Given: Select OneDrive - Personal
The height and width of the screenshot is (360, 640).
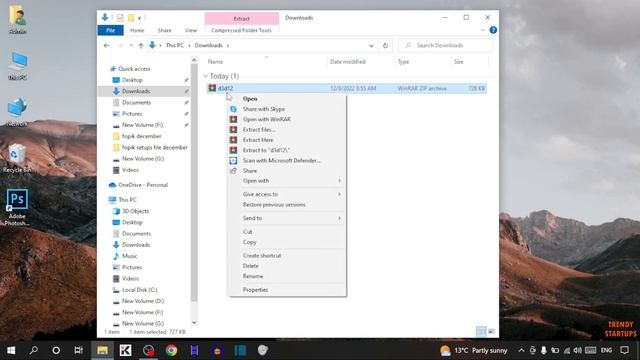Looking at the screenshot, I should pos(143,185).
